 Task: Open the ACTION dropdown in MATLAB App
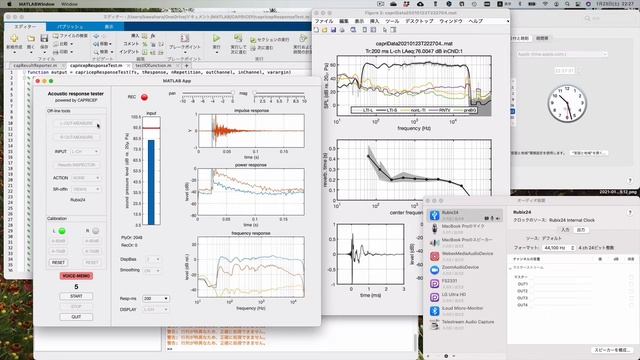click(x=86, y=178)
